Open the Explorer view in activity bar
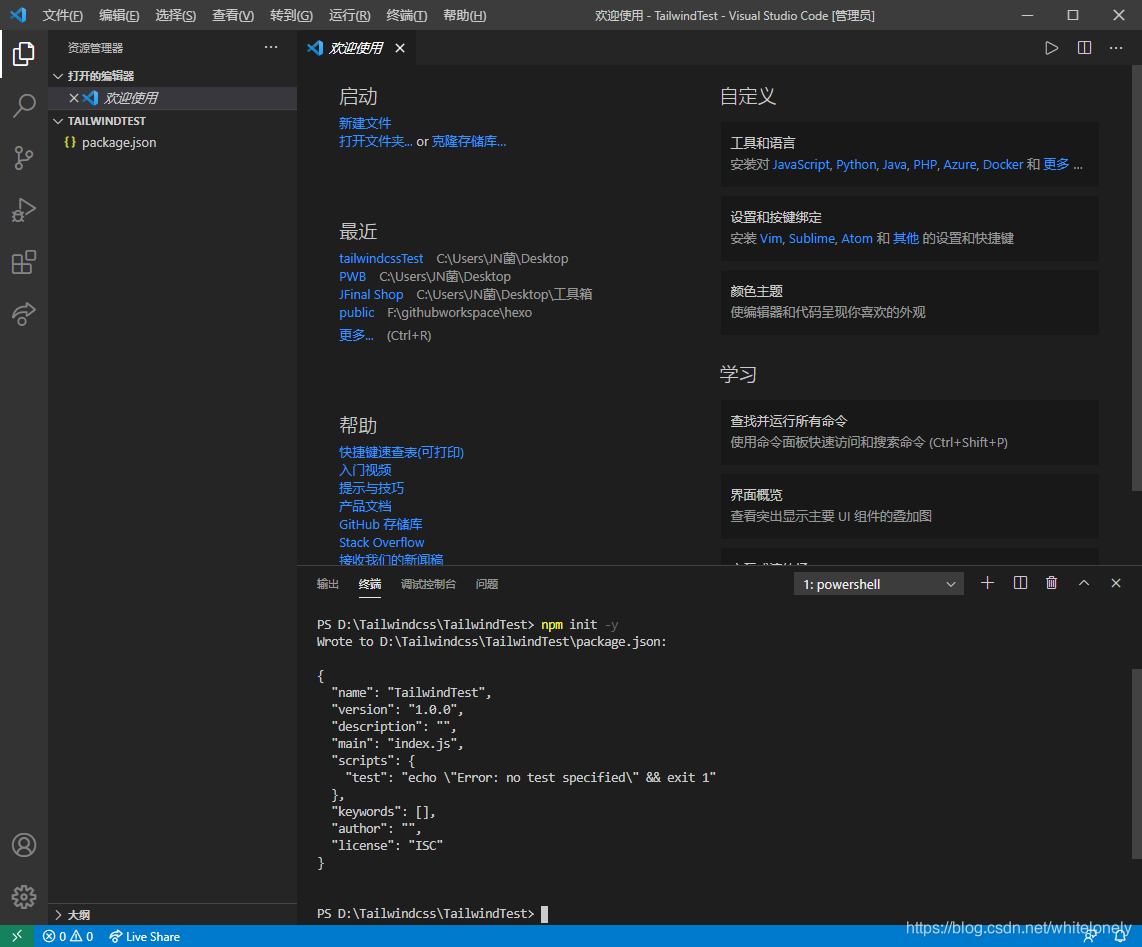 23,54
